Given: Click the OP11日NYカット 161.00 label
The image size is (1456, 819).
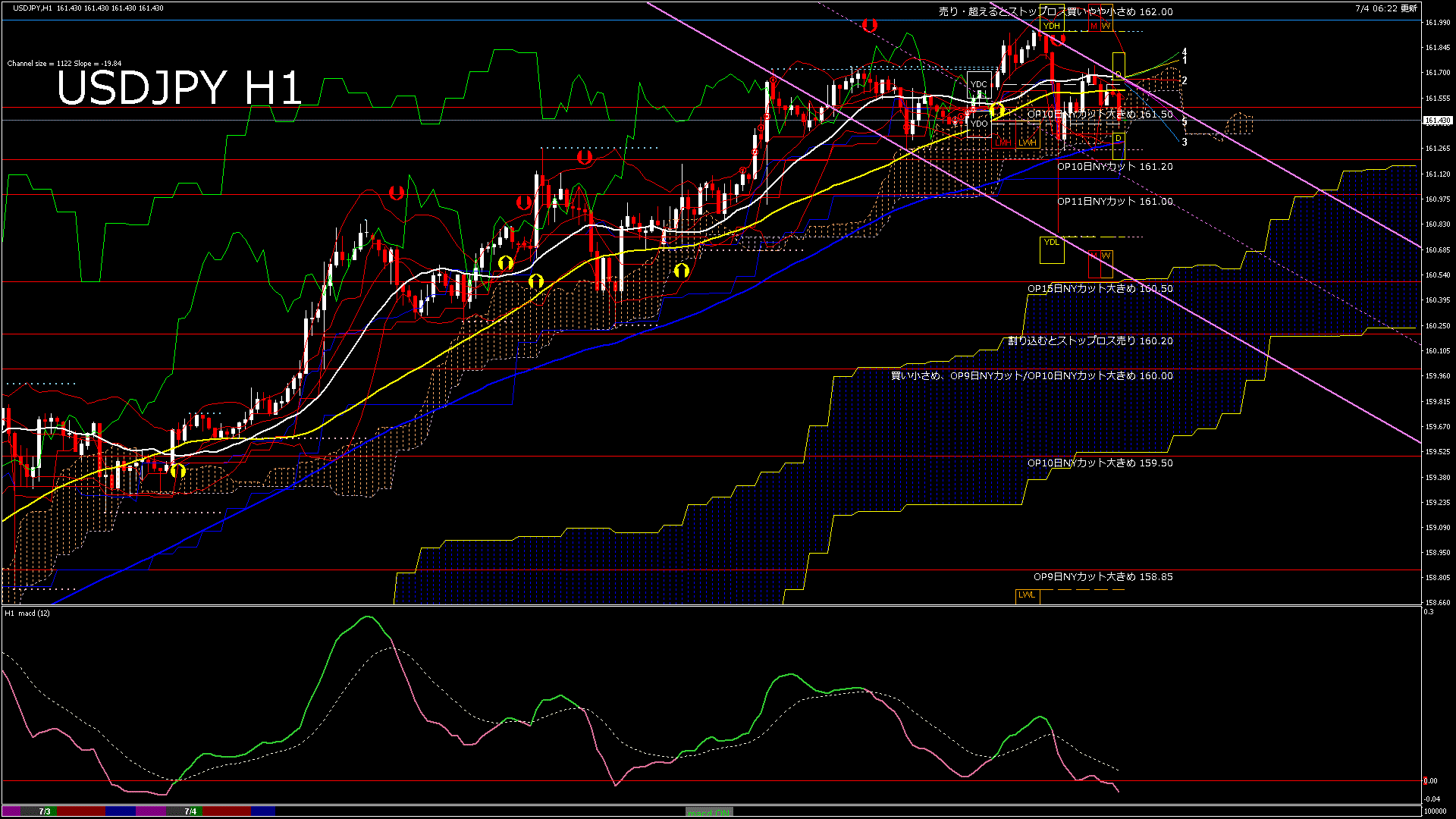Looking at the screenshot, I should (1115, 202).
